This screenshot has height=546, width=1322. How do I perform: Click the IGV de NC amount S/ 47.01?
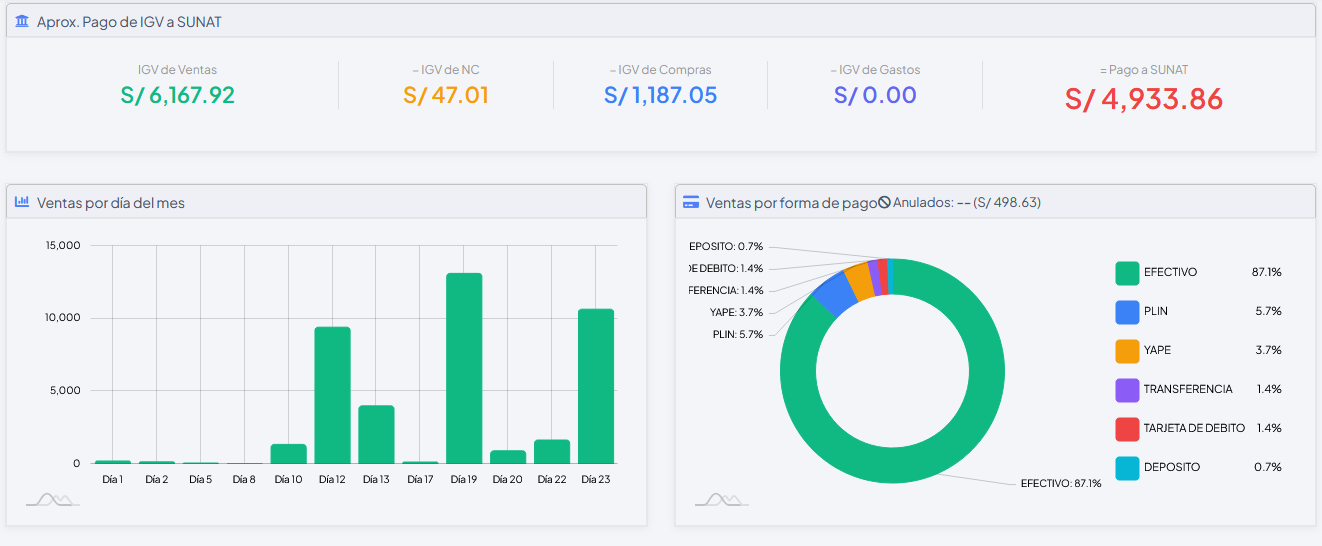(446, 95)
